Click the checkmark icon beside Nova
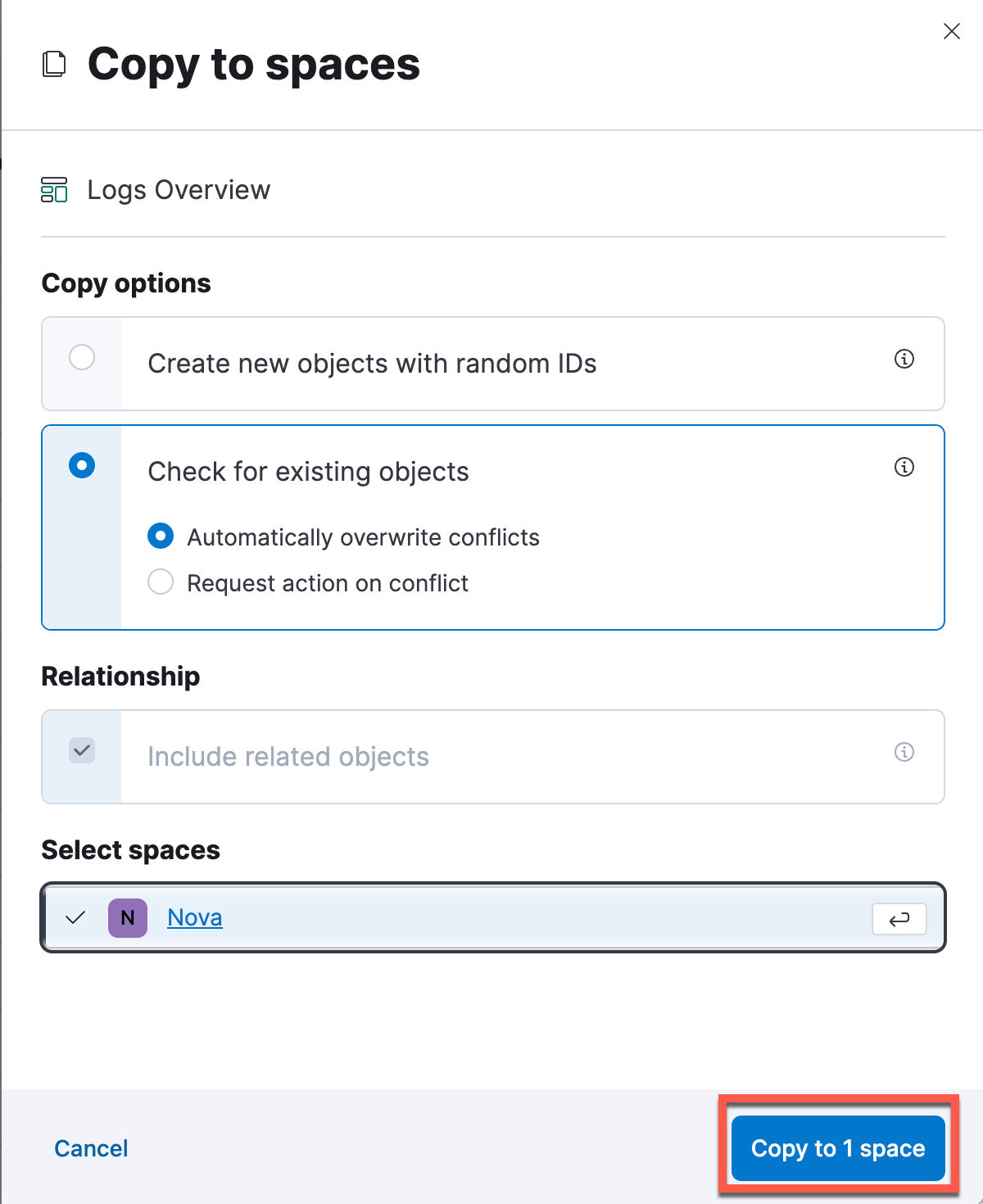983x1204 pixels. (75, 917)
